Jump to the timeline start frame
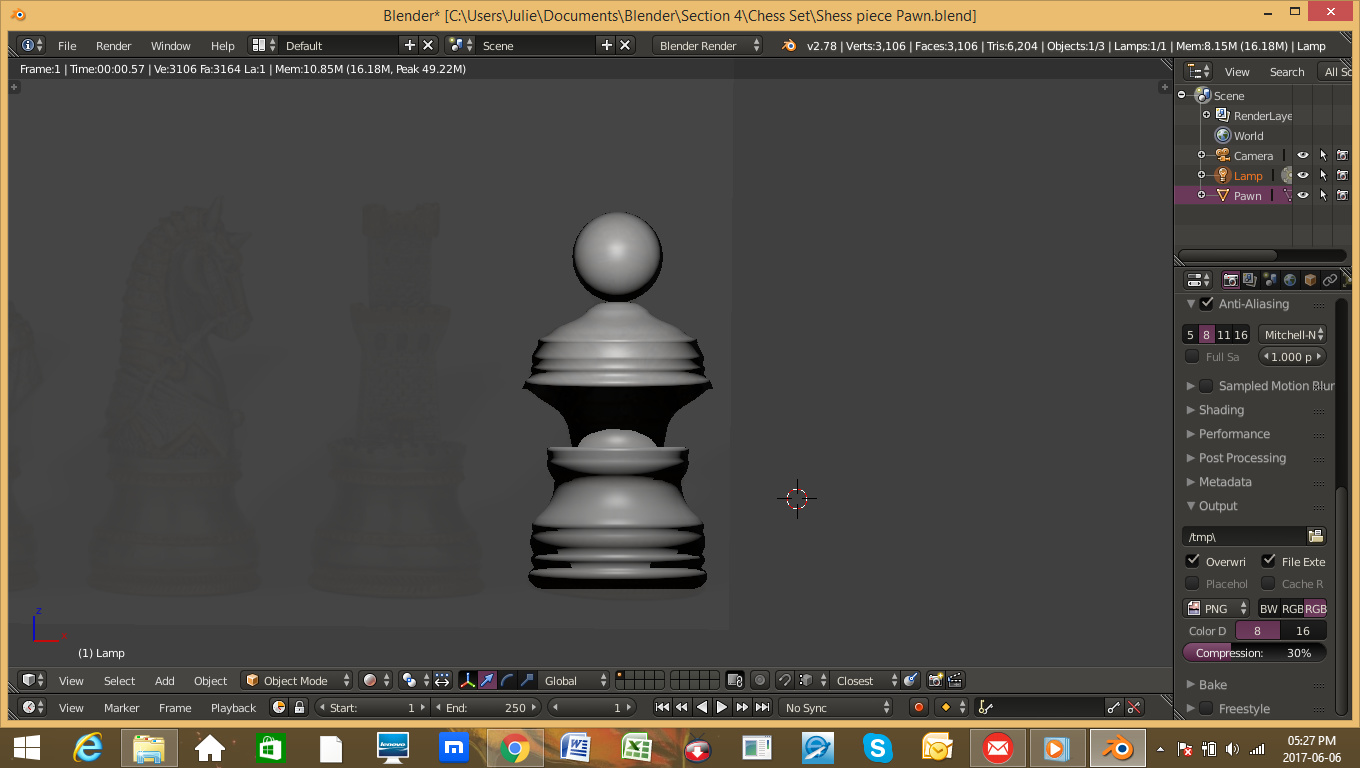This screenshot has width=1360, height=768. 661,707
